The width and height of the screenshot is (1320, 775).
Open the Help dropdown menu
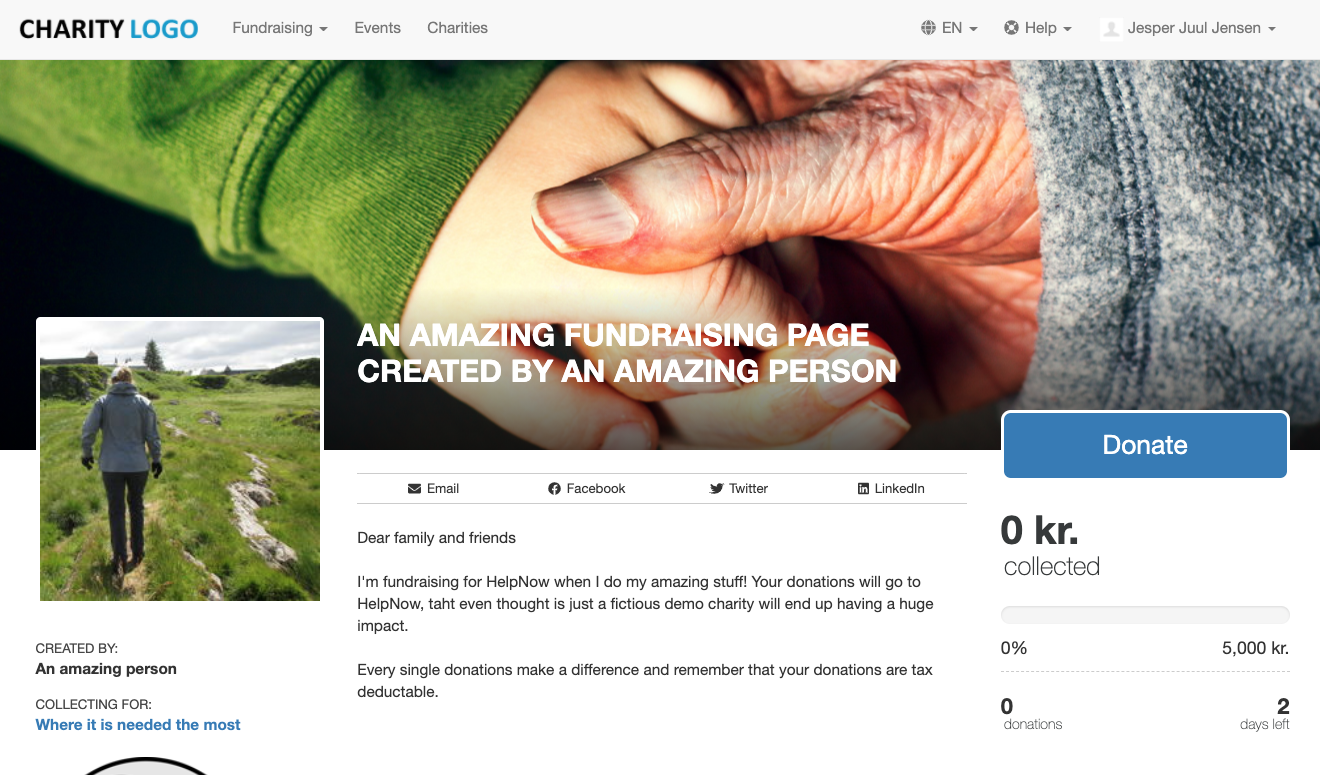tap(1038, 28)
